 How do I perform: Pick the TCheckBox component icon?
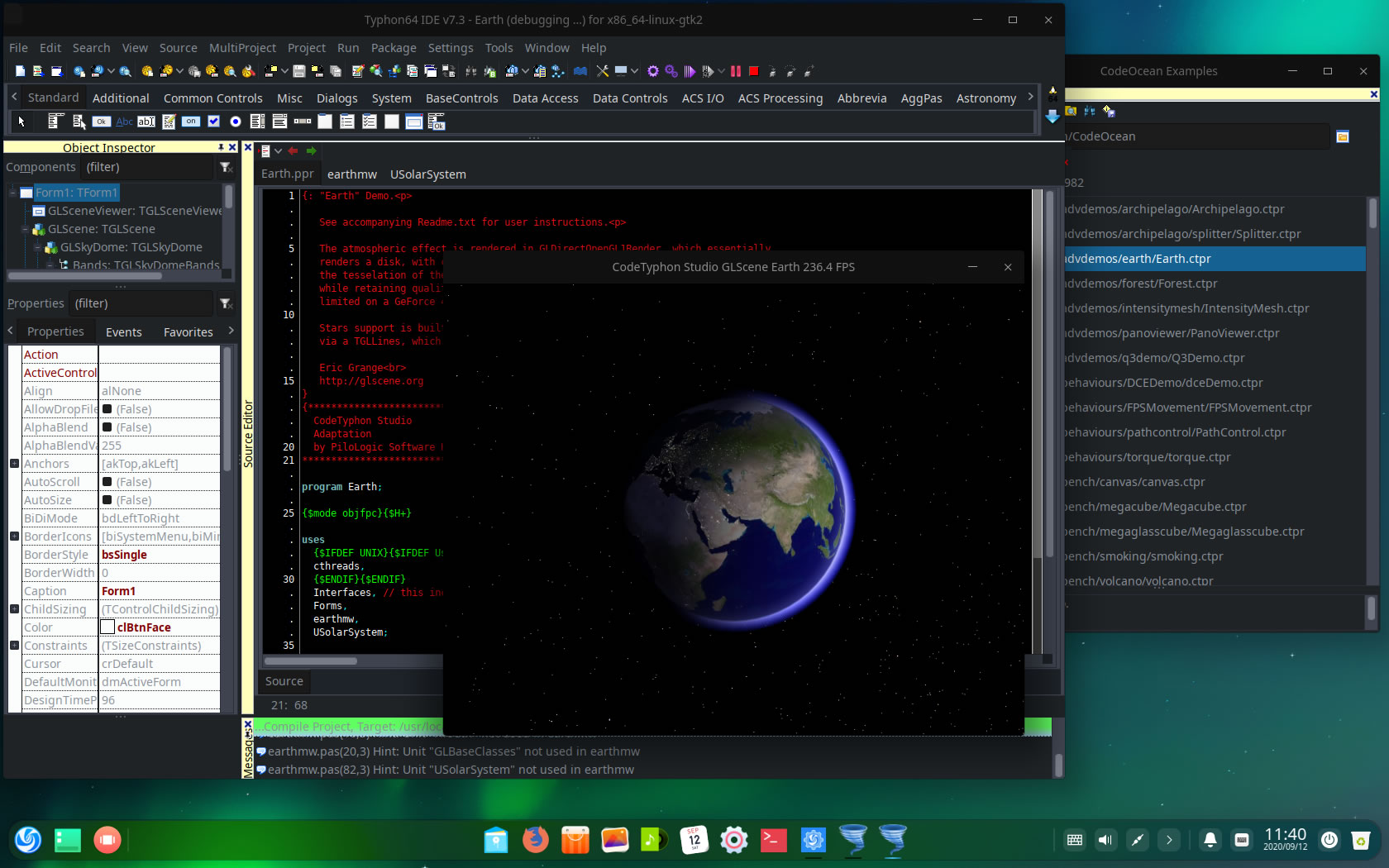tap(213, 122)
